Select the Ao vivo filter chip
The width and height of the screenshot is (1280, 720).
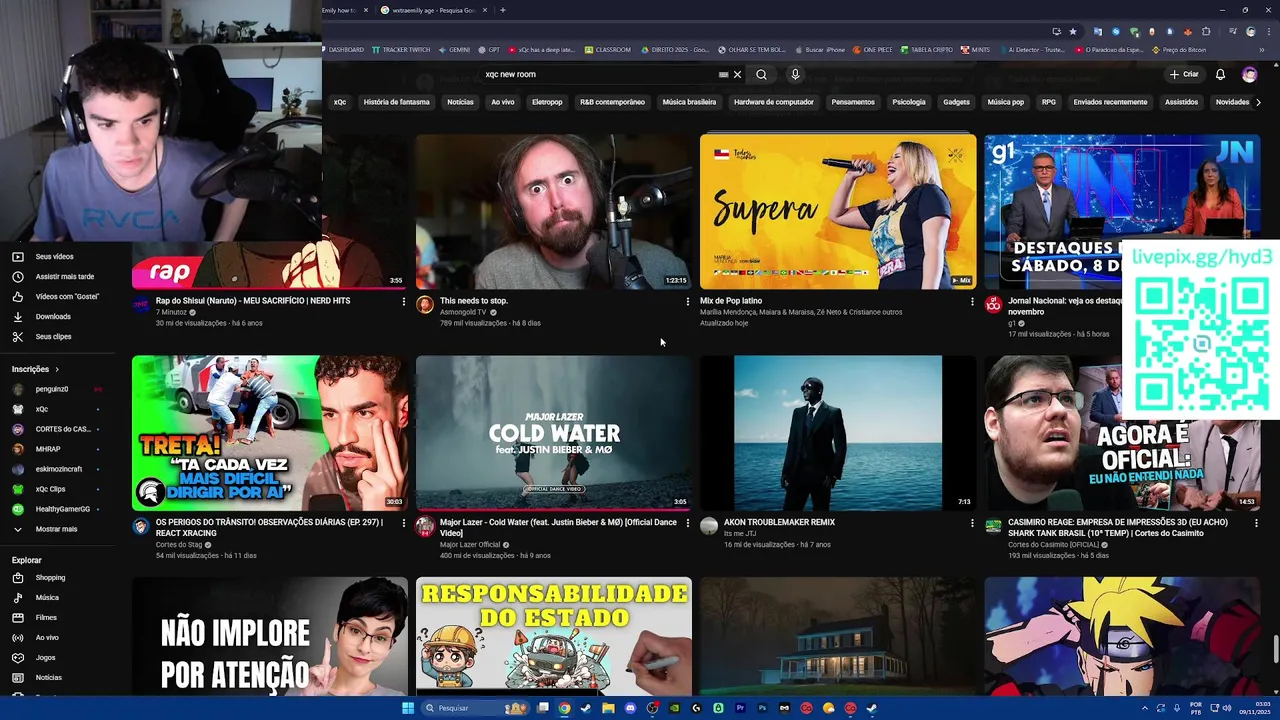pos(502,102)
